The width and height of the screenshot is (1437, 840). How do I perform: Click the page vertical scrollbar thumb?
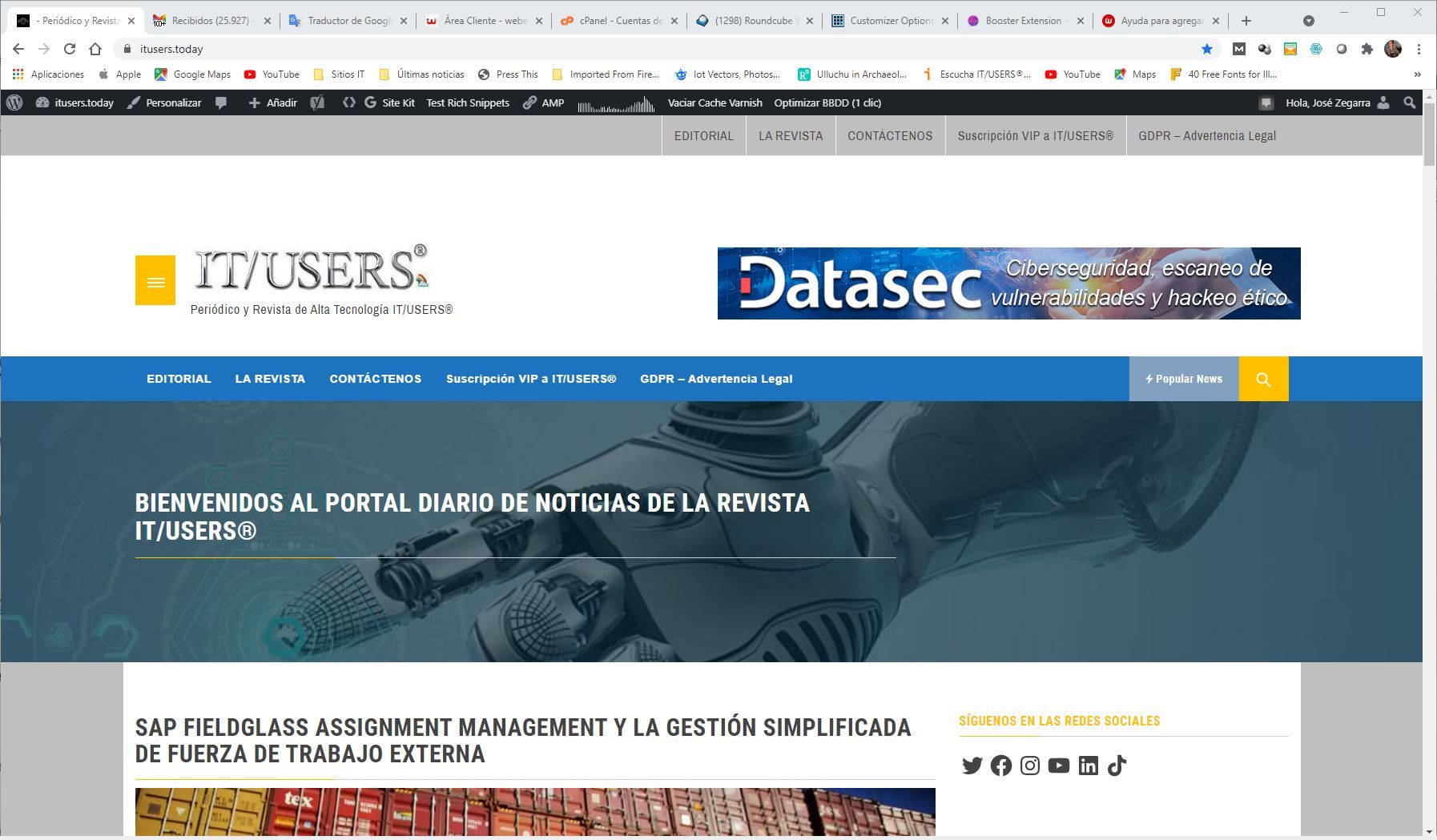point(1430,134)
